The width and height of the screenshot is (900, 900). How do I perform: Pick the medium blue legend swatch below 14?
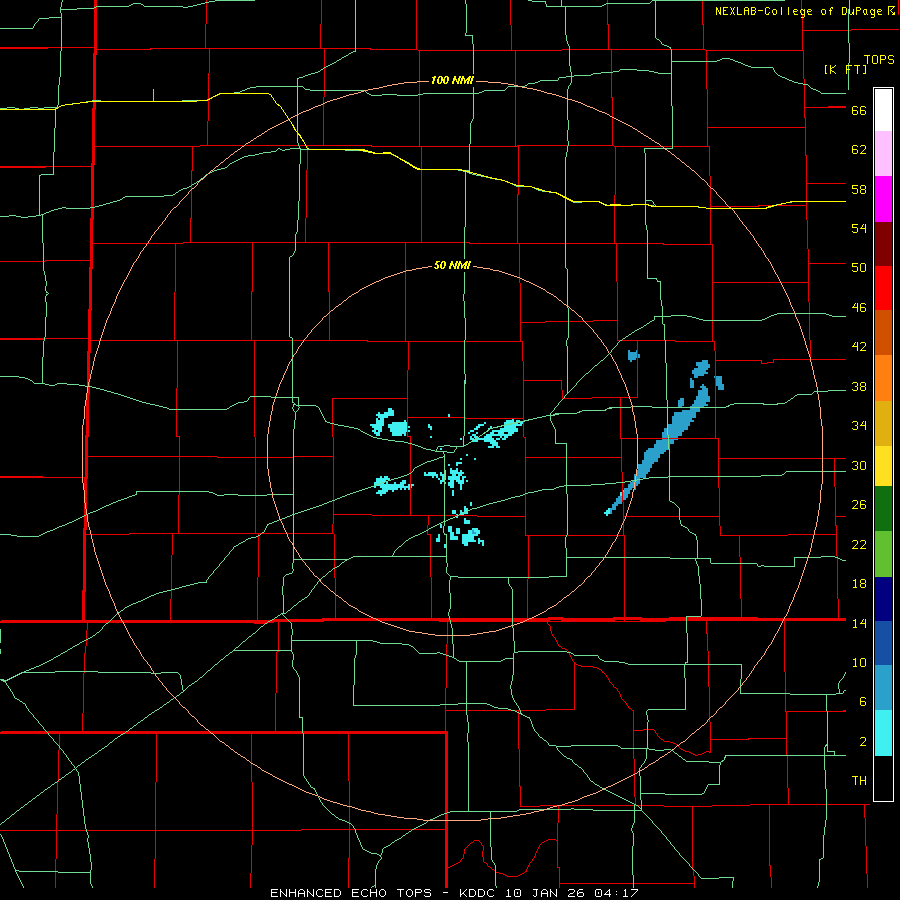click(x=883, y=643)
